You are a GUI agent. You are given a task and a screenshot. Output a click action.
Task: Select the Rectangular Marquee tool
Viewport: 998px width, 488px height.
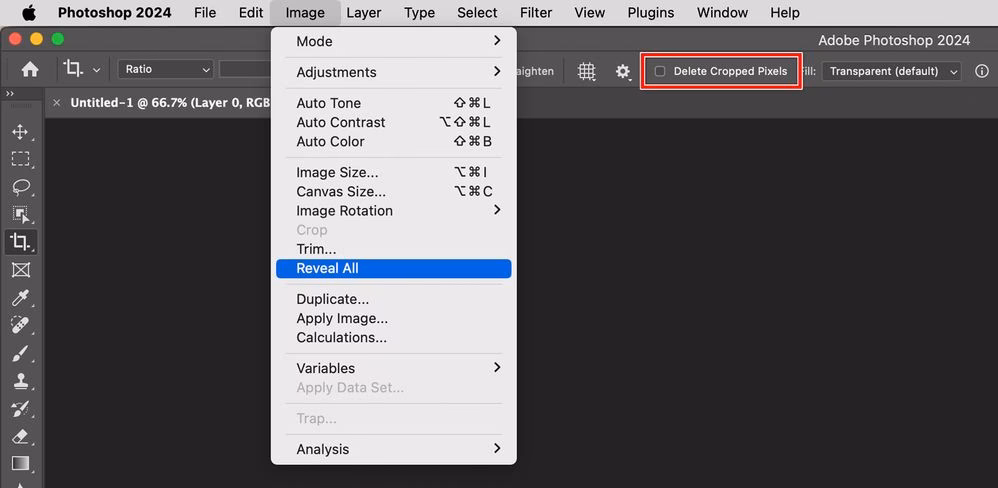point(20,159)
